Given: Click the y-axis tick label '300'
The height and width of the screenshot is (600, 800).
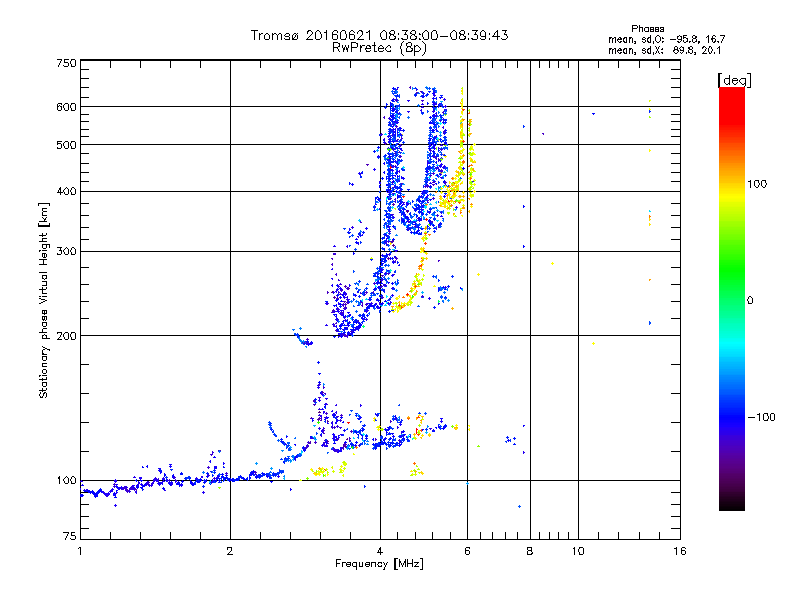Looking at the screenshot, I should pyautogui.click(x=67, y=252).
